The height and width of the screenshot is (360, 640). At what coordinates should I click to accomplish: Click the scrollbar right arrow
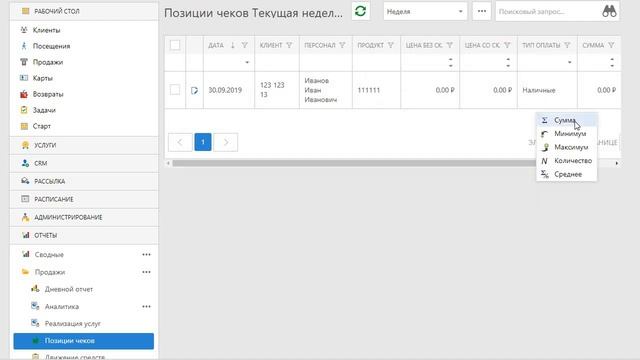(x=616, y=163)
